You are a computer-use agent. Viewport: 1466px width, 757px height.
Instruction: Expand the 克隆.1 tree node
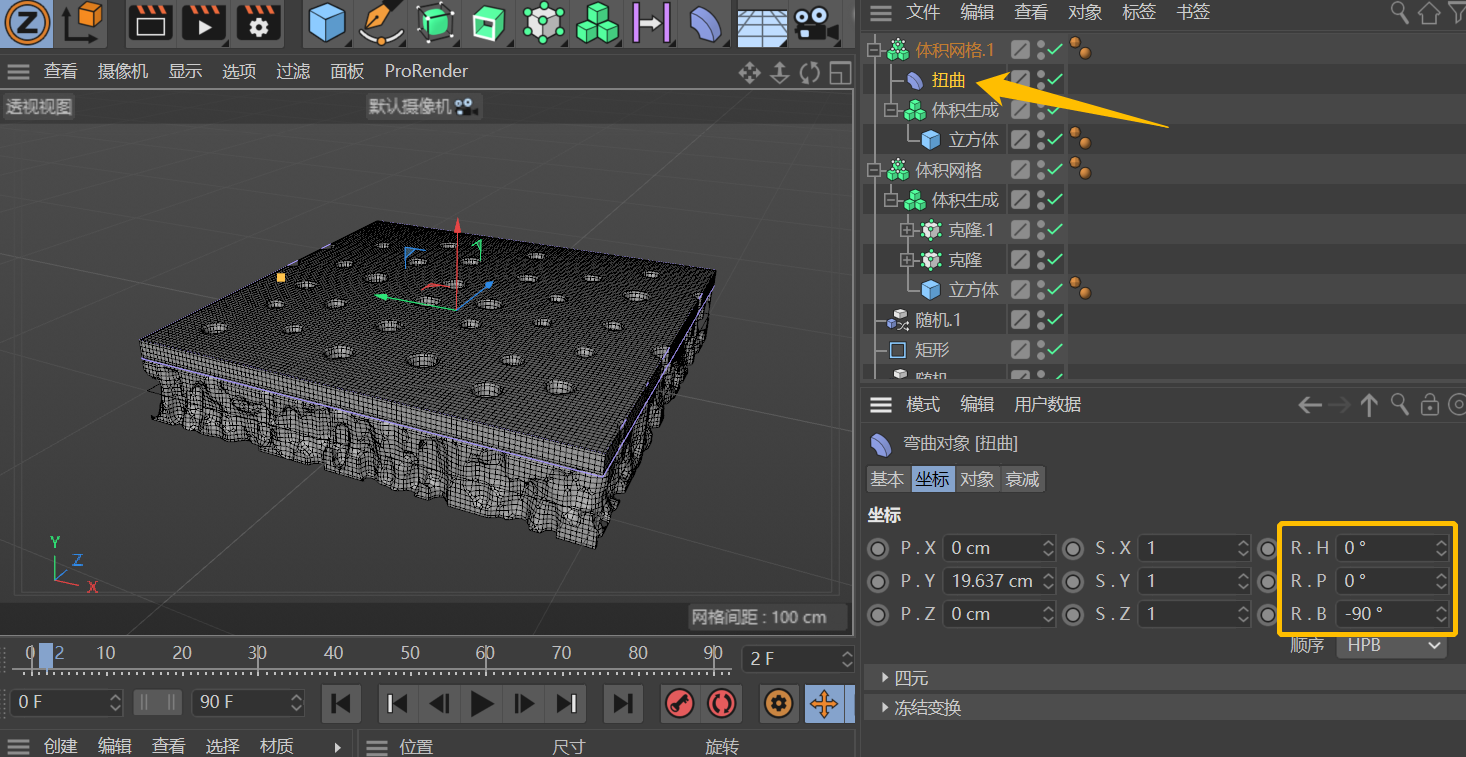[907, 230]
